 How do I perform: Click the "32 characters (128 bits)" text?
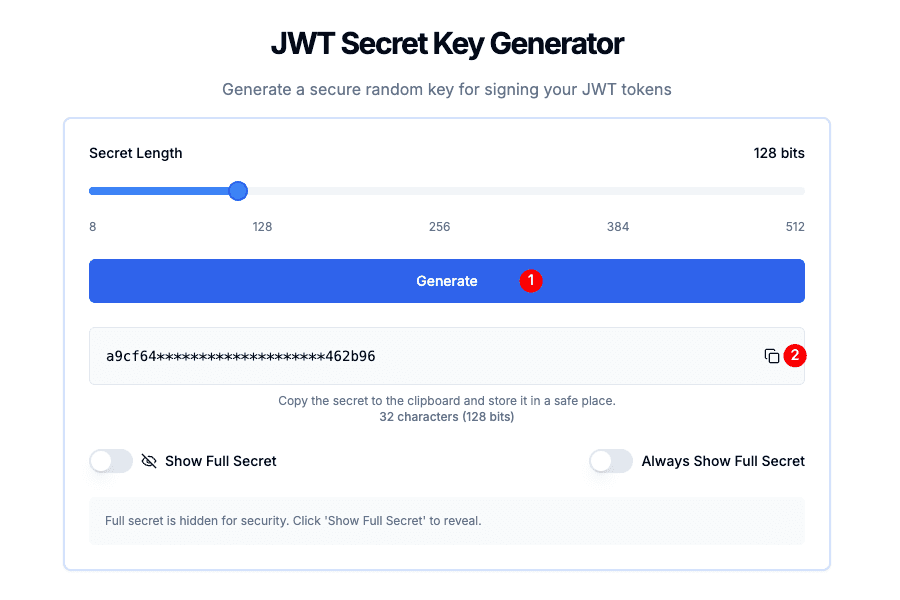pos(447,417)
